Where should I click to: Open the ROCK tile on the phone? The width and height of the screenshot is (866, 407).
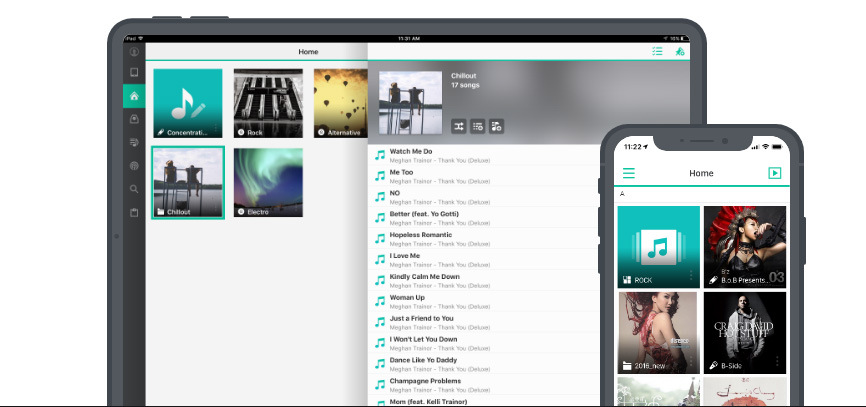click(x=658, y=247)
